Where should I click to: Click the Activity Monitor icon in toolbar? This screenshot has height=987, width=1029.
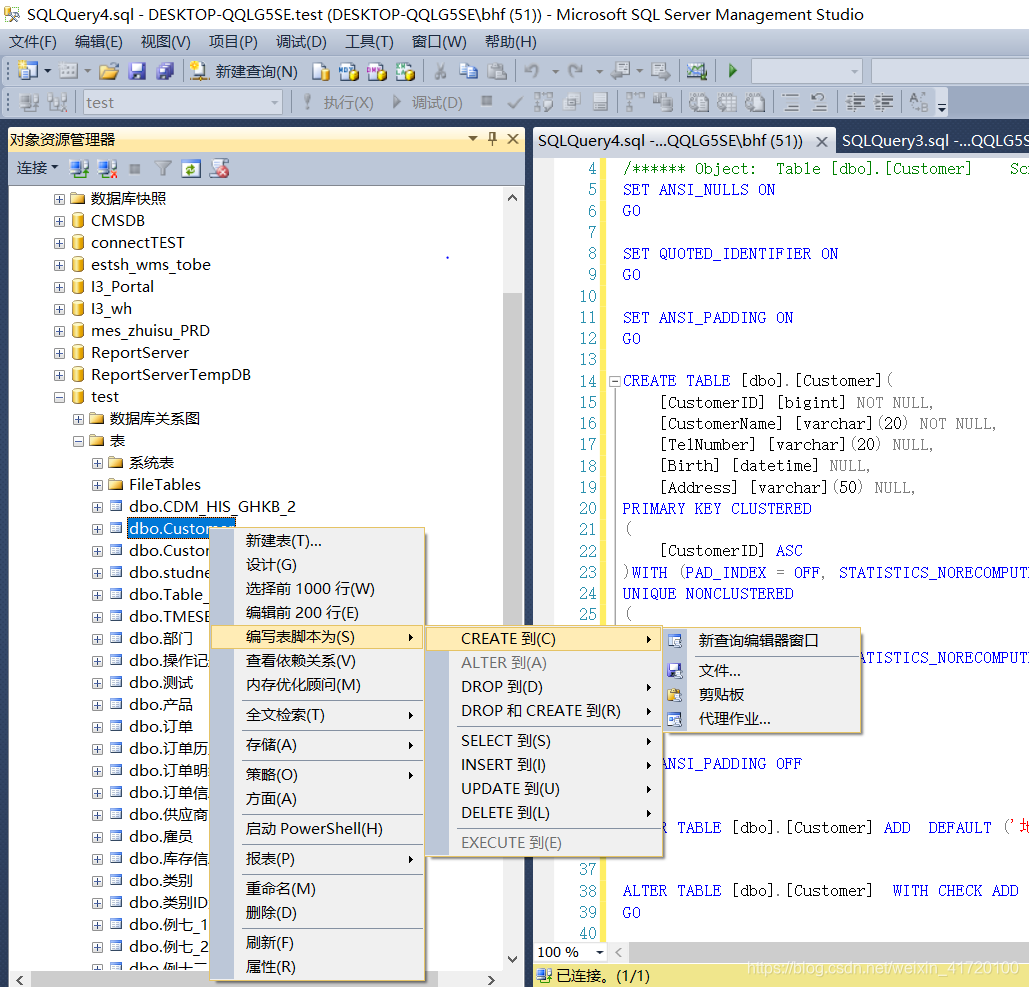(696, 71)
